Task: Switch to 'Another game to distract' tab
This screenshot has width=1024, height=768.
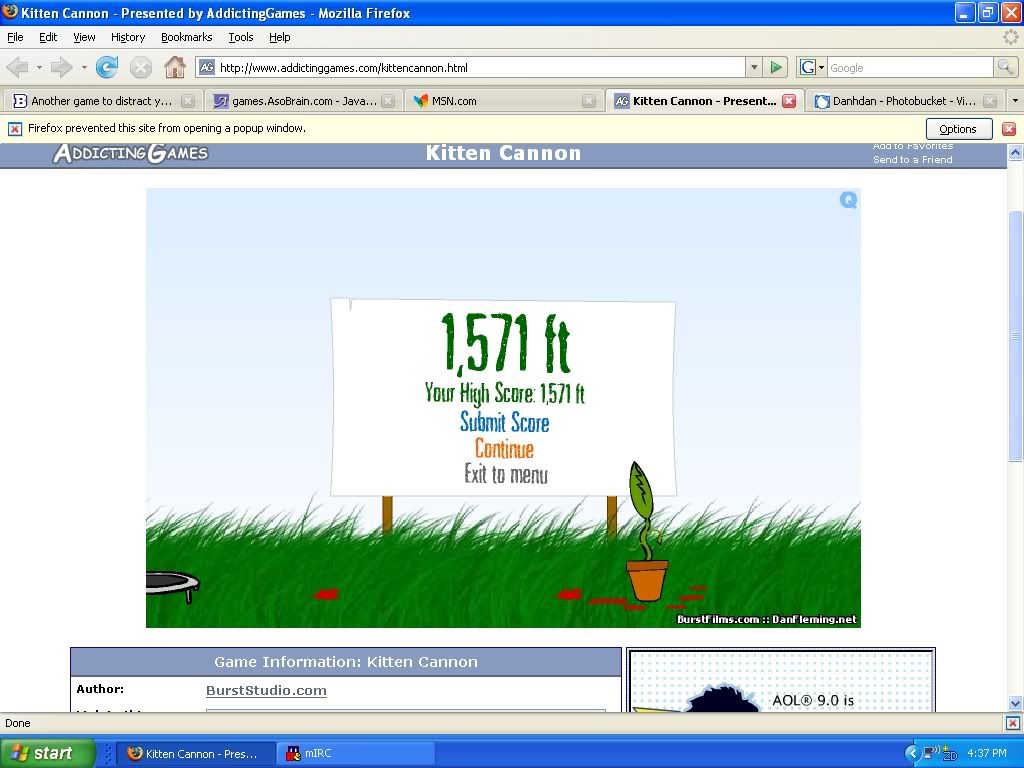Action: click(103, 101)
